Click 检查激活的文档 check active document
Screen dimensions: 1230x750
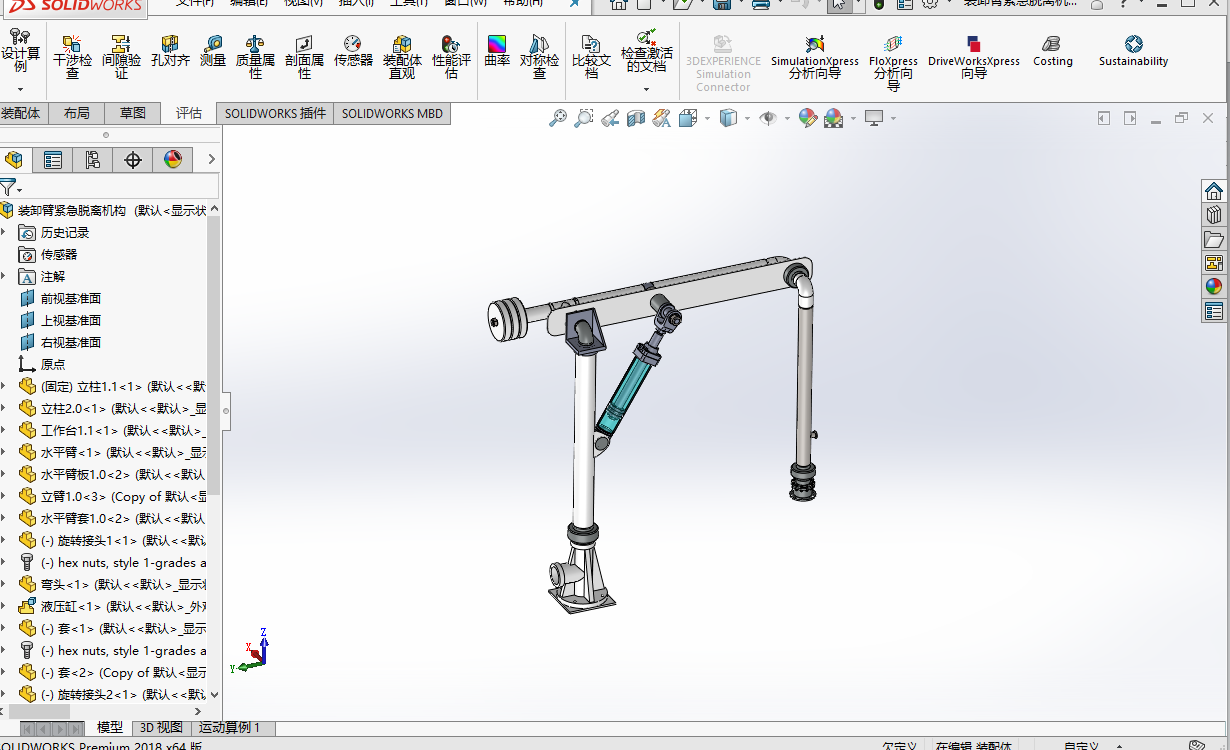647,52
